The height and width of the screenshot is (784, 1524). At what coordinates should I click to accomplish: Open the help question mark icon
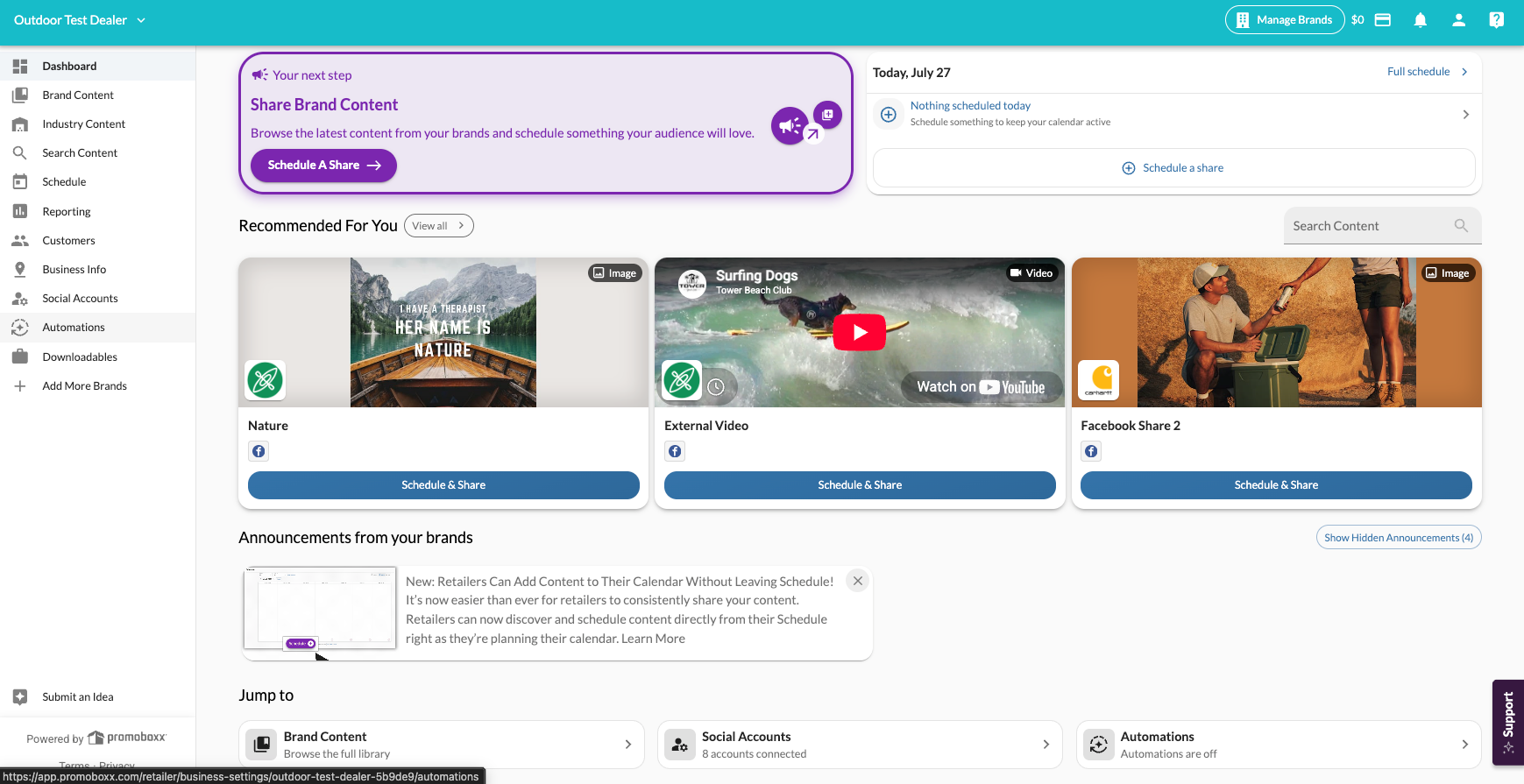click(x=1497, y=20)
